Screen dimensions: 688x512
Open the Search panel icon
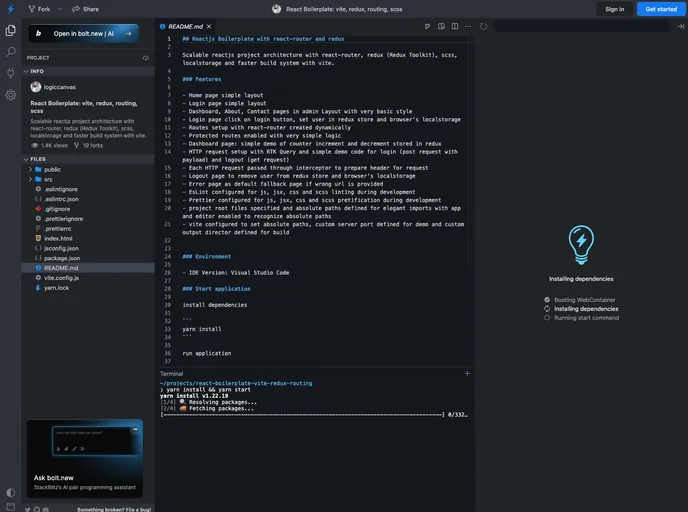click(x=10, y=51)
